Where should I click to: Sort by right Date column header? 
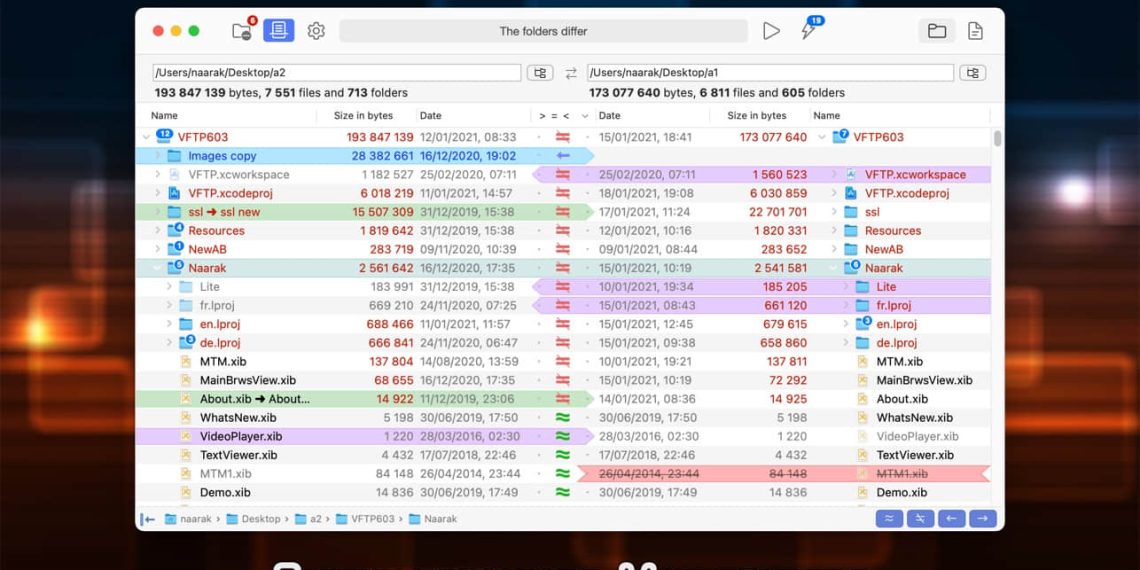pyautogui.click(x=610, y=116)
